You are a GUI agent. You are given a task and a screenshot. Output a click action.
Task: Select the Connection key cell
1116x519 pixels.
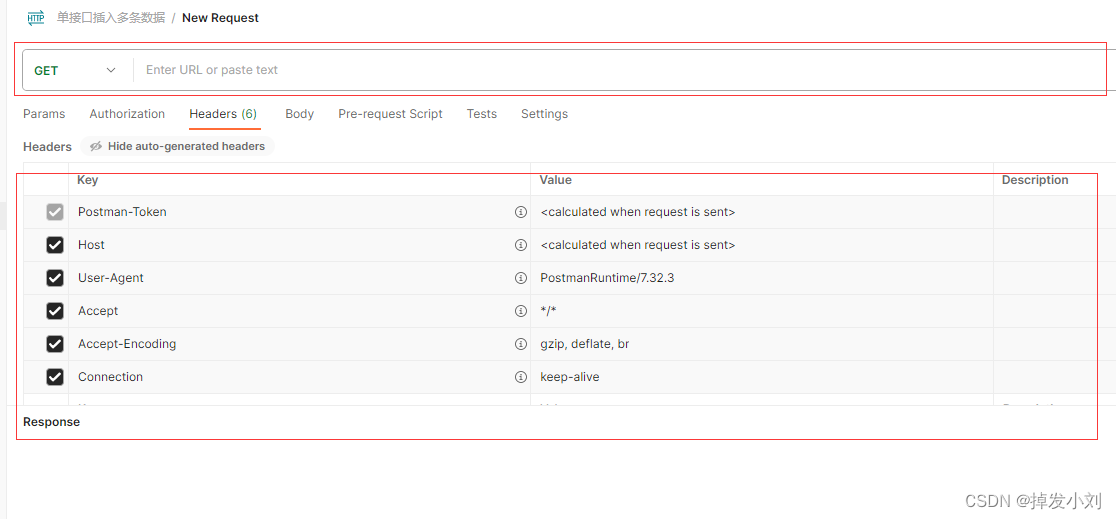[299, 377]
